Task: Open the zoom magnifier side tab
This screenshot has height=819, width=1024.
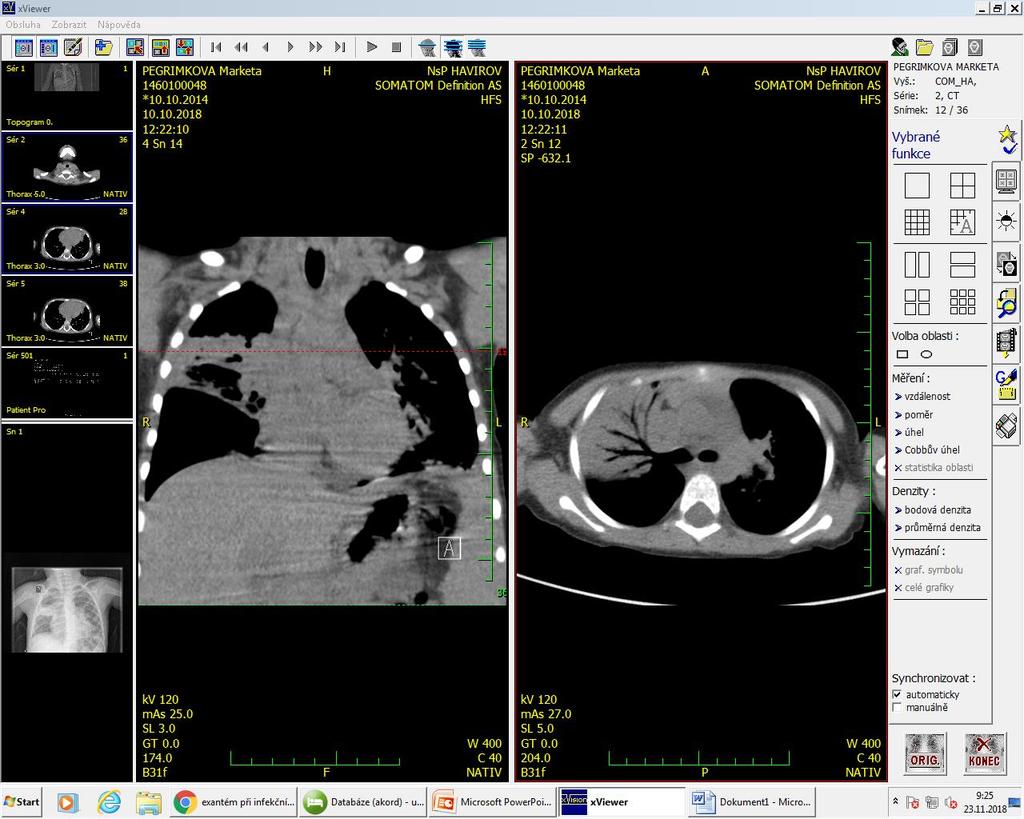Action: (1007, 304)
